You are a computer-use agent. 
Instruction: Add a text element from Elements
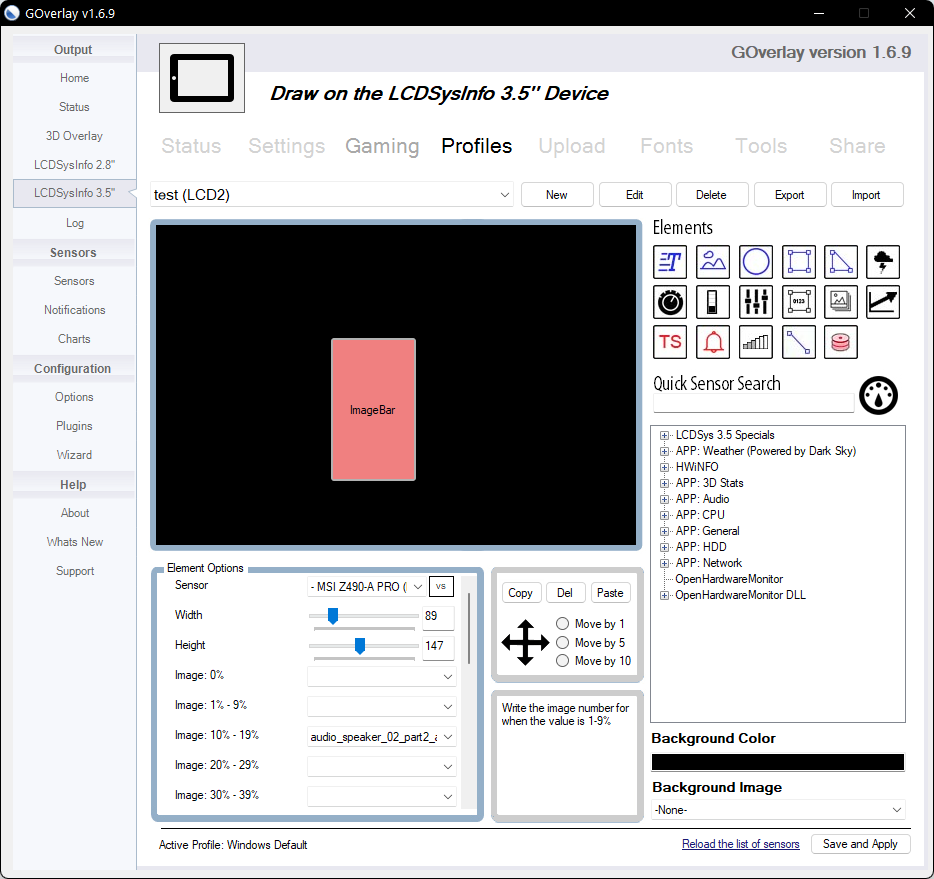tap(670, 261)
